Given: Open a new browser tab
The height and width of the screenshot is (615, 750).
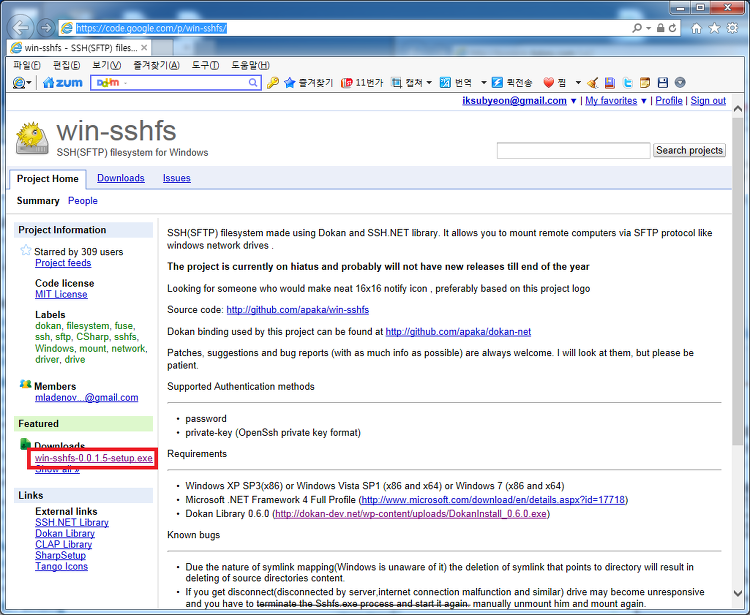Looking at the screenshot, I should click(x=162, y=47).
